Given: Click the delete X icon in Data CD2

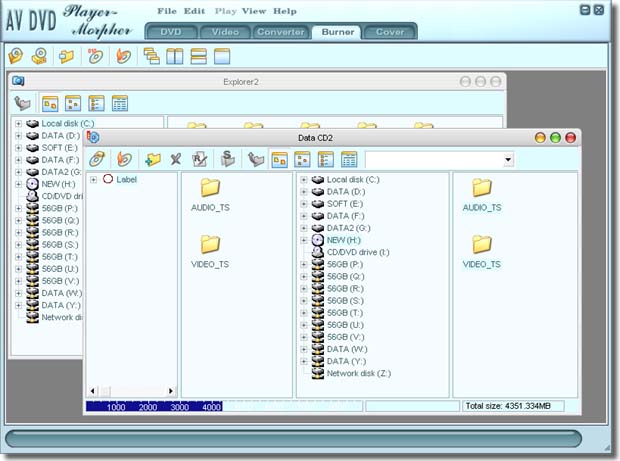Looking at the screenshot, I should (176, 159).
